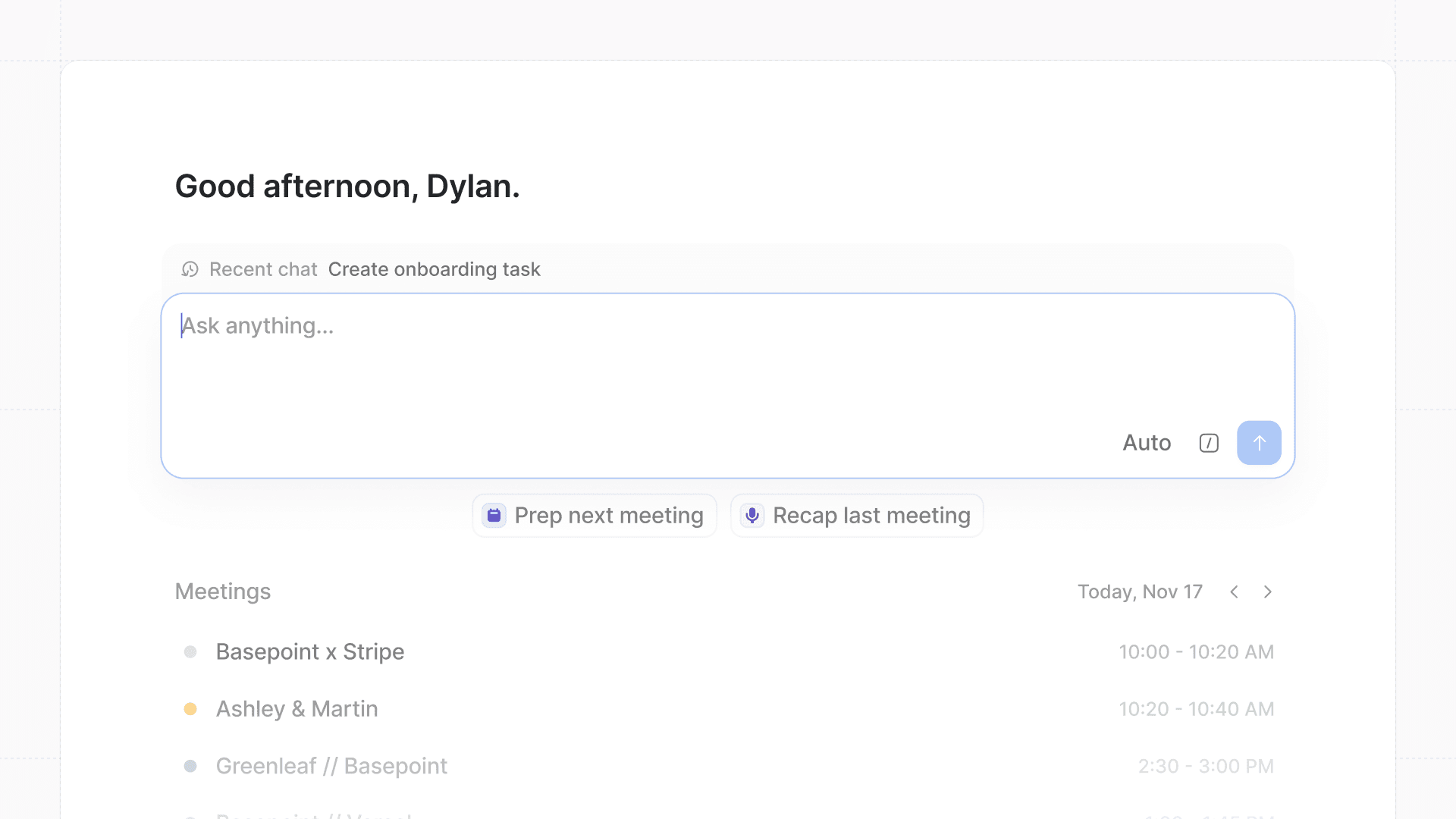Navigate to the next day with right chevron

click(1268, 591)
